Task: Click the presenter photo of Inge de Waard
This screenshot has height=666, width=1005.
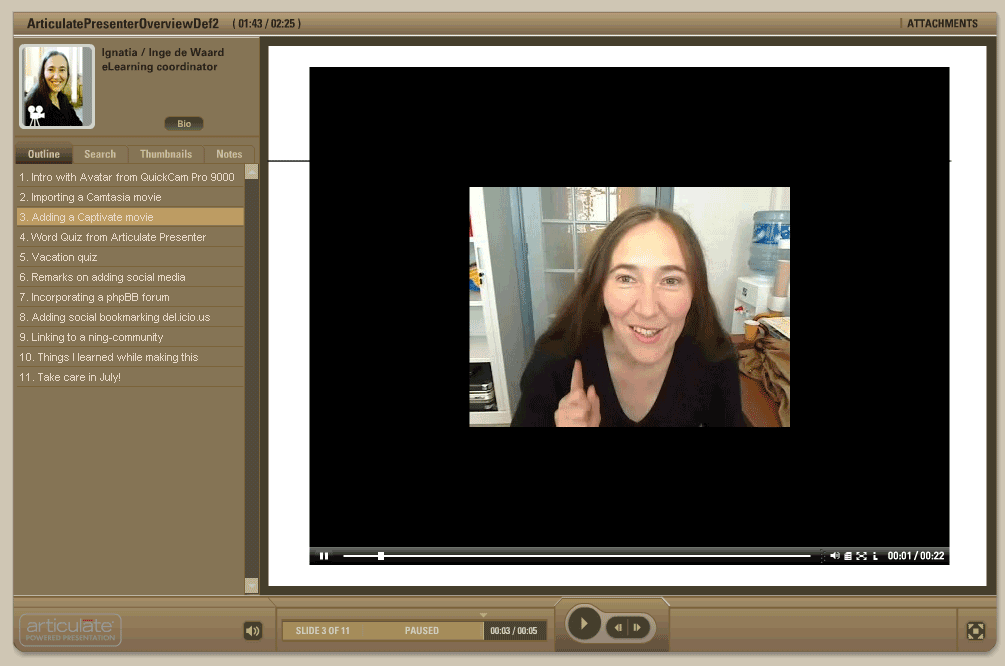Action: tap(57, 87)
